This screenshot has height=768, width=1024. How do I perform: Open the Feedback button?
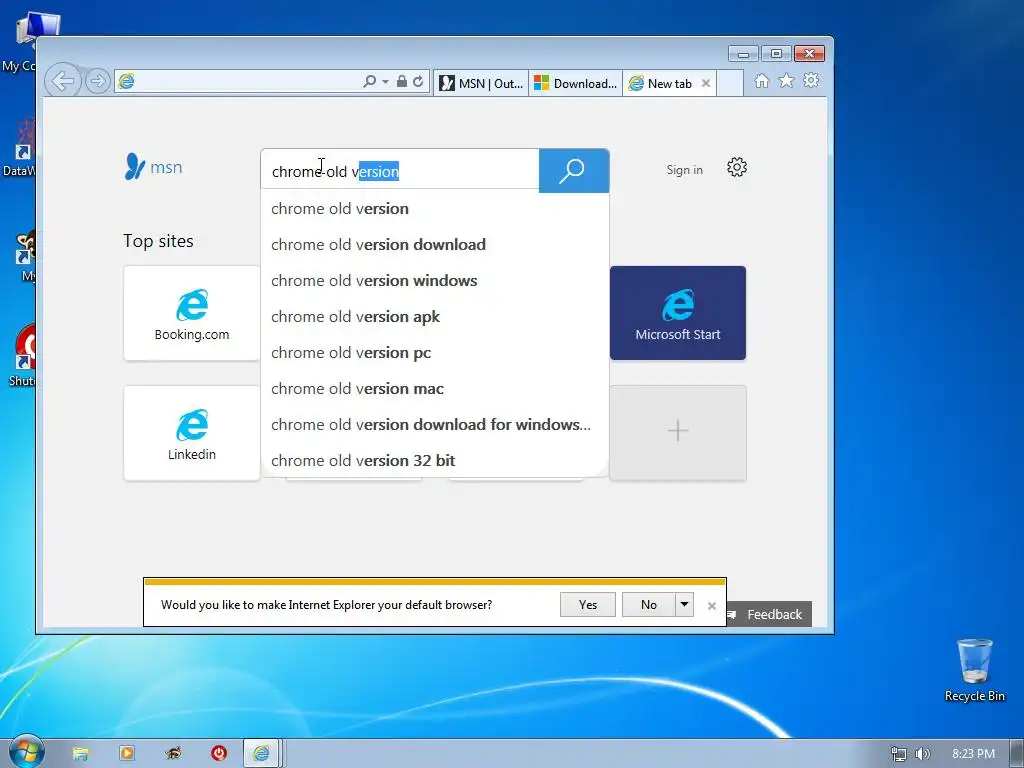point(769,615)
